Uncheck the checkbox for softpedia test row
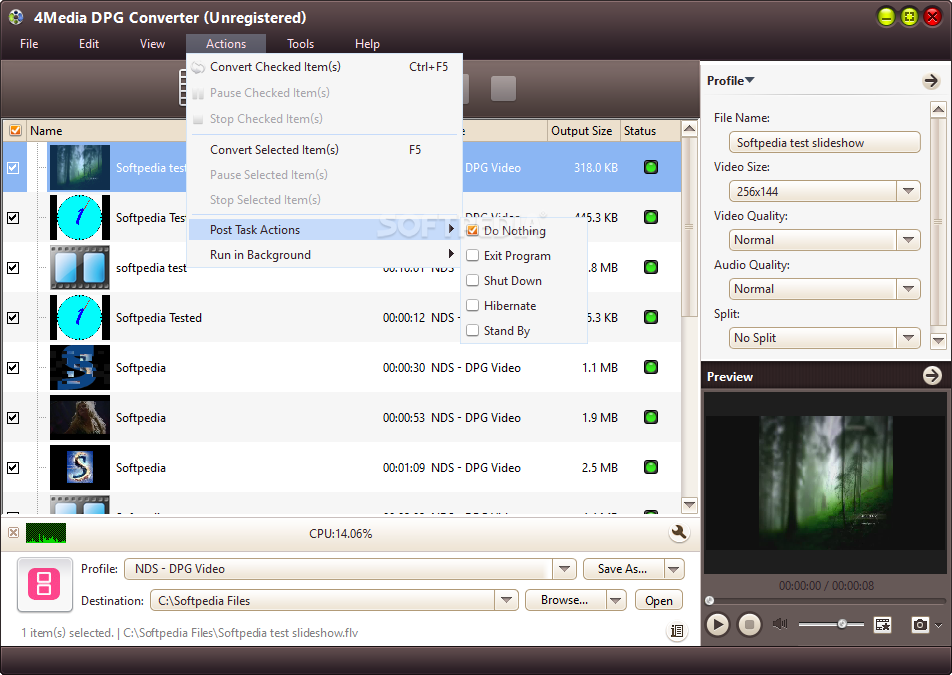Viewport: 952px width, 675px height. click(13, 268)
